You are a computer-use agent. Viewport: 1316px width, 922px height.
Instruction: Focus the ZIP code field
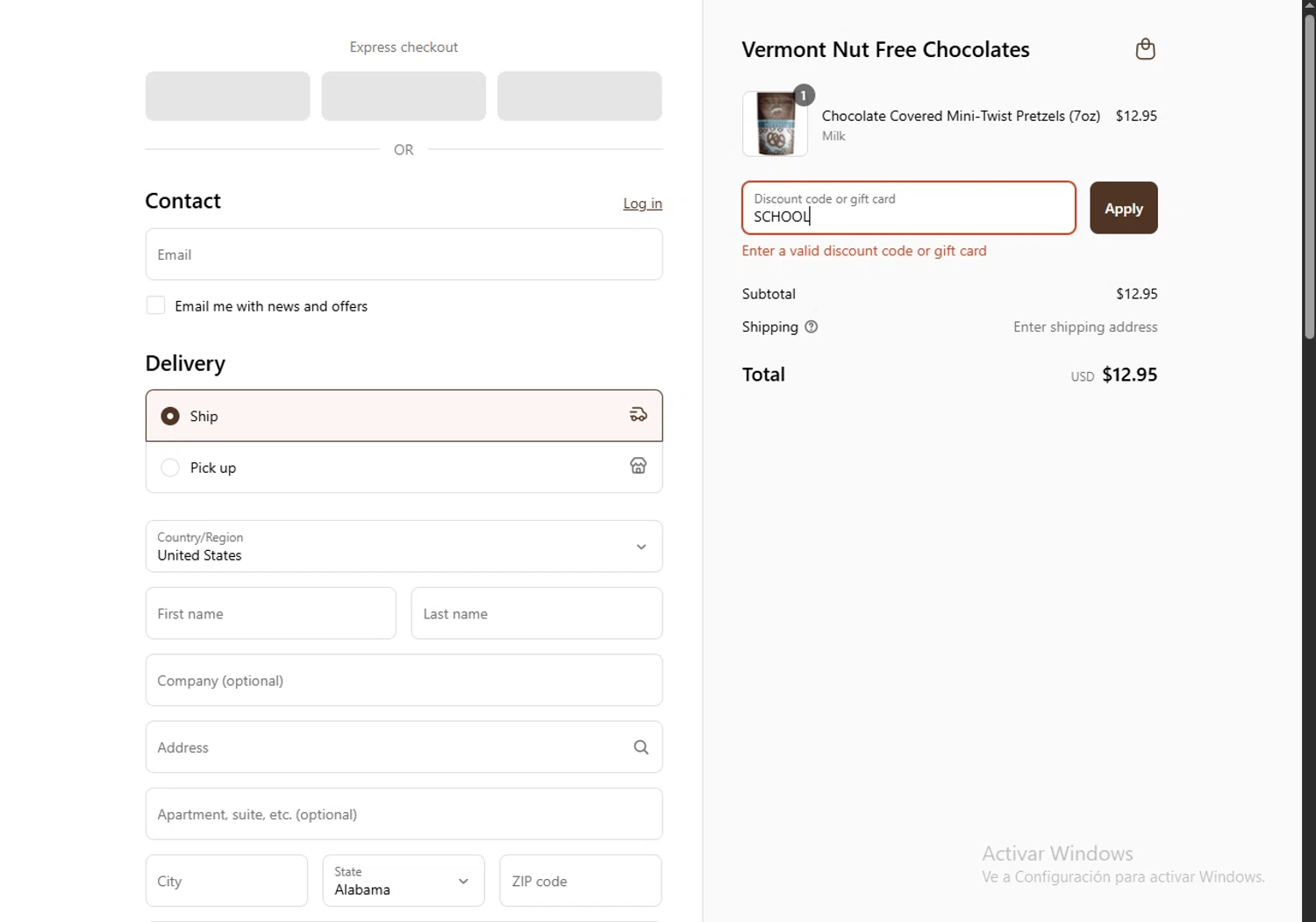pos(580,881)
